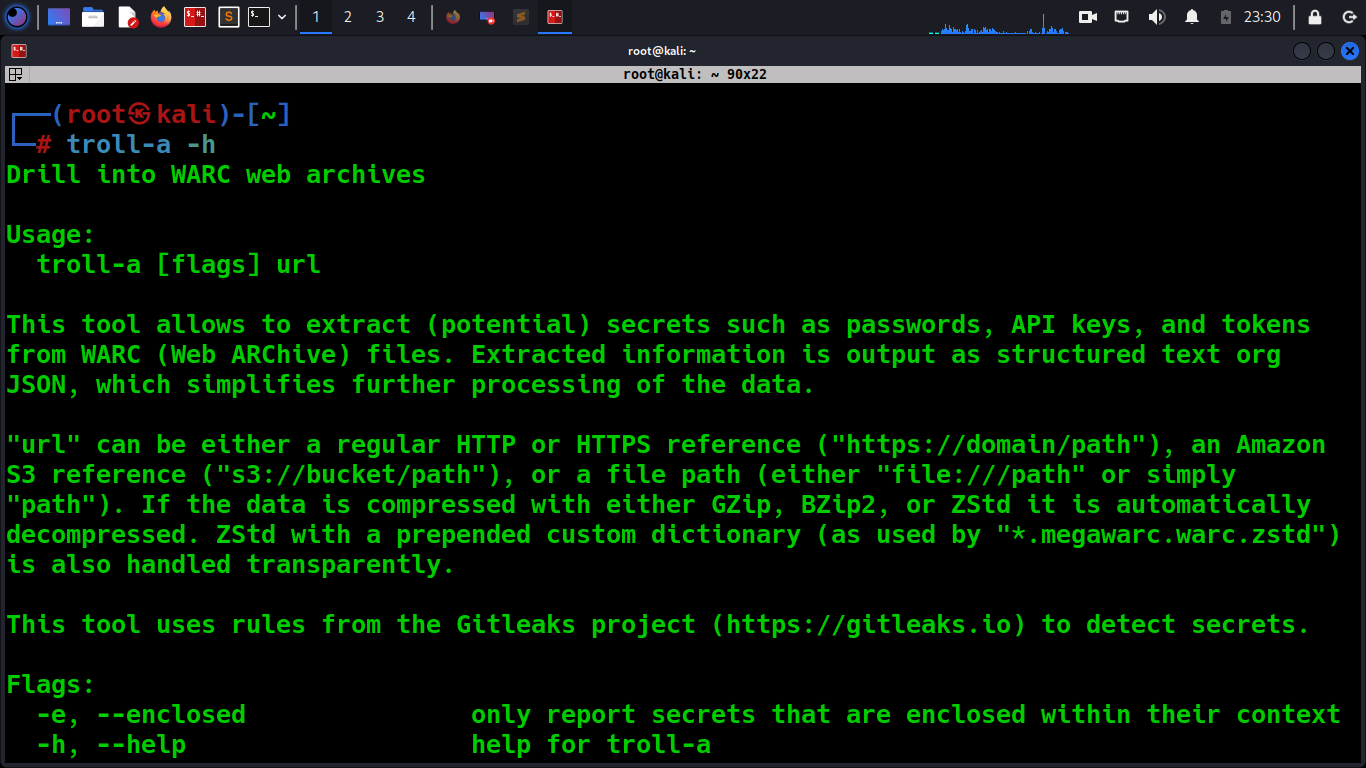1366x768 pixels.
Task: Open the screen recording camera tray icon
Action: 1088,17
